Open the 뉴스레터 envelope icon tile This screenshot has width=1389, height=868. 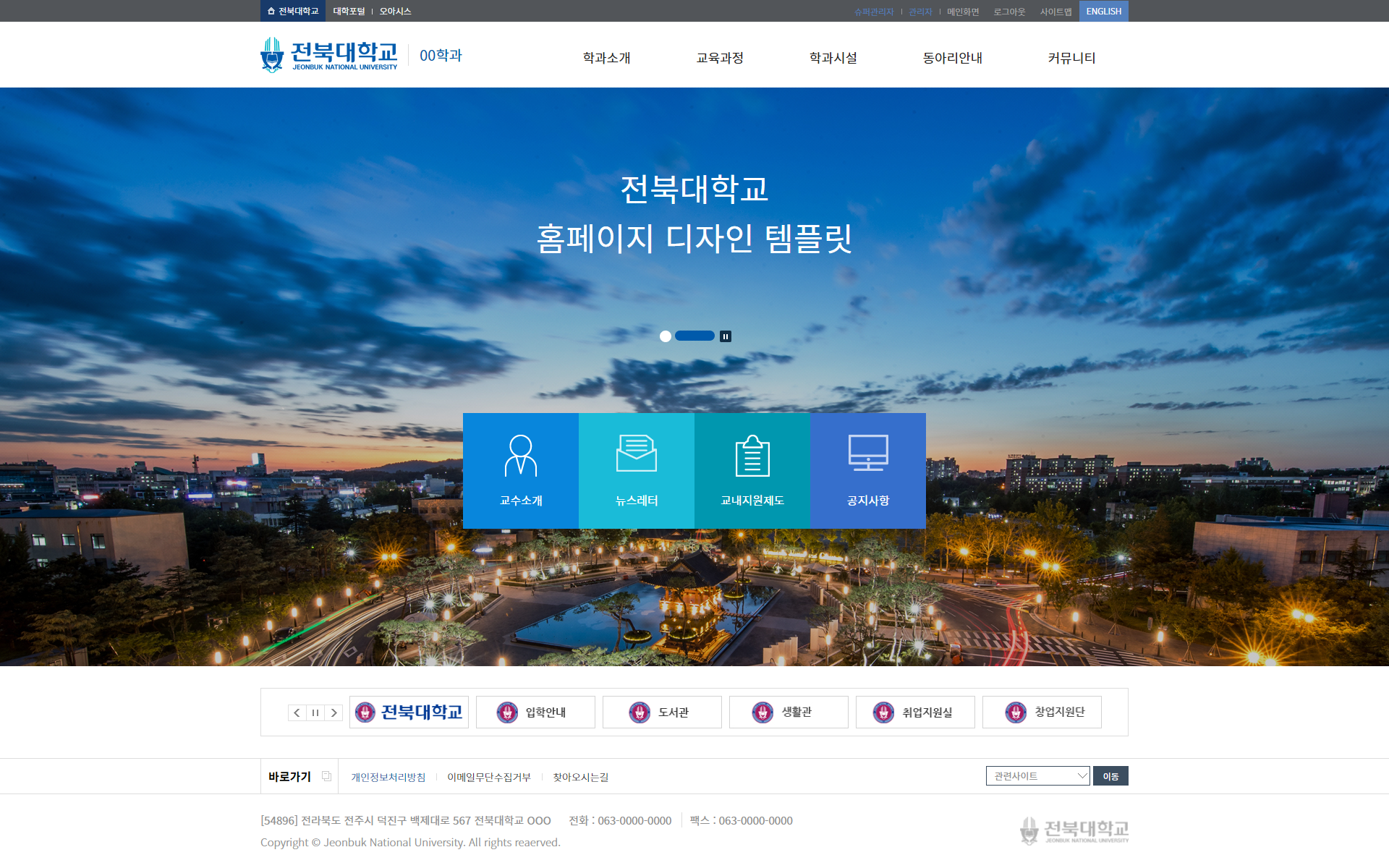coord(637,470)
